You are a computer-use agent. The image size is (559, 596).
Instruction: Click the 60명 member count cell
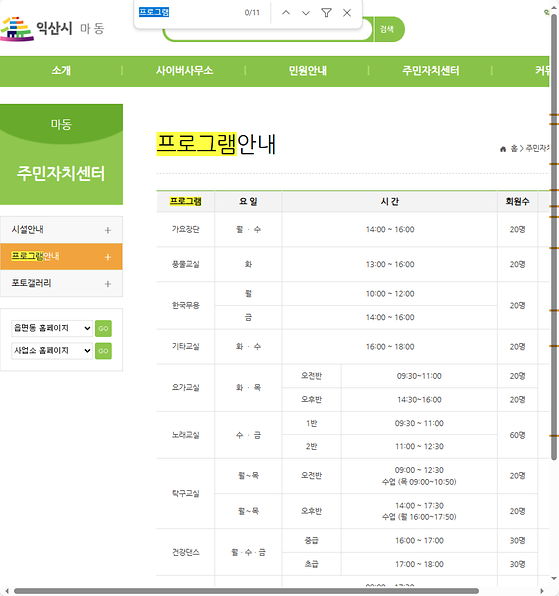click(x=517, y=435)
